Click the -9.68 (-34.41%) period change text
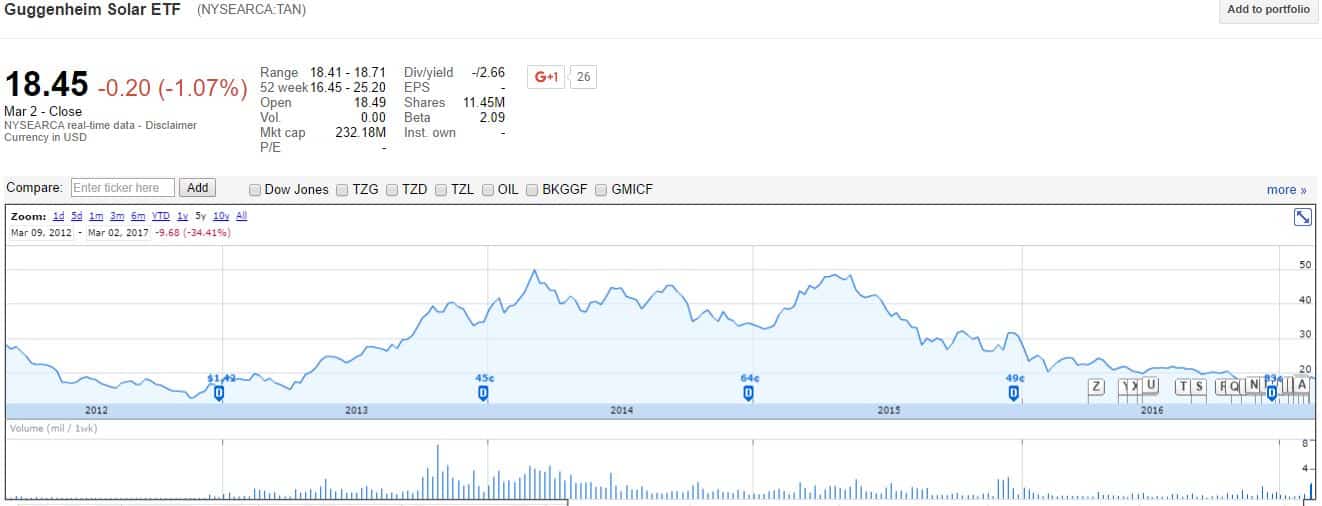The width and height of the screenshot is (1322, 506). pos(193,233)
